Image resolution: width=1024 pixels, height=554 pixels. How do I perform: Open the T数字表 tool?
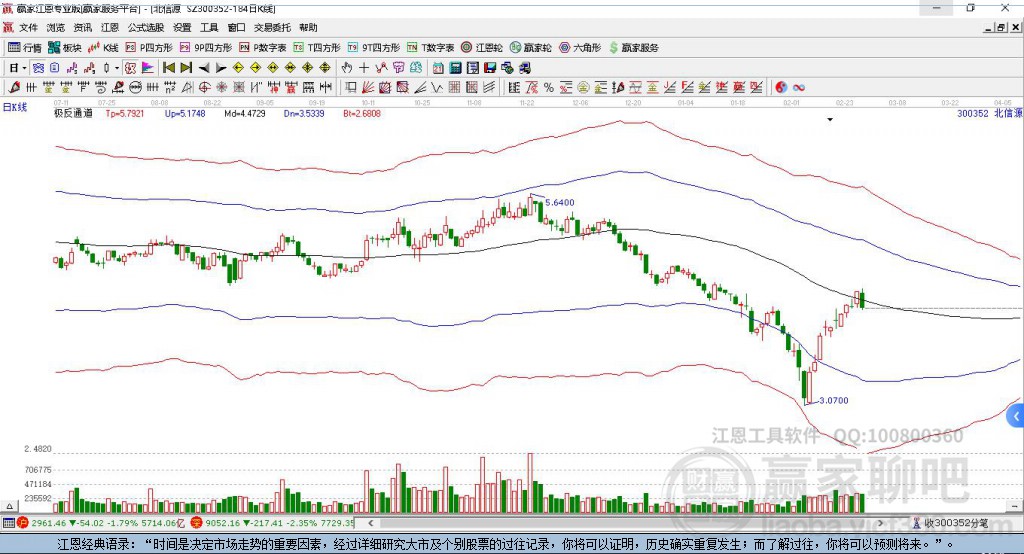(x=430, y=48)
